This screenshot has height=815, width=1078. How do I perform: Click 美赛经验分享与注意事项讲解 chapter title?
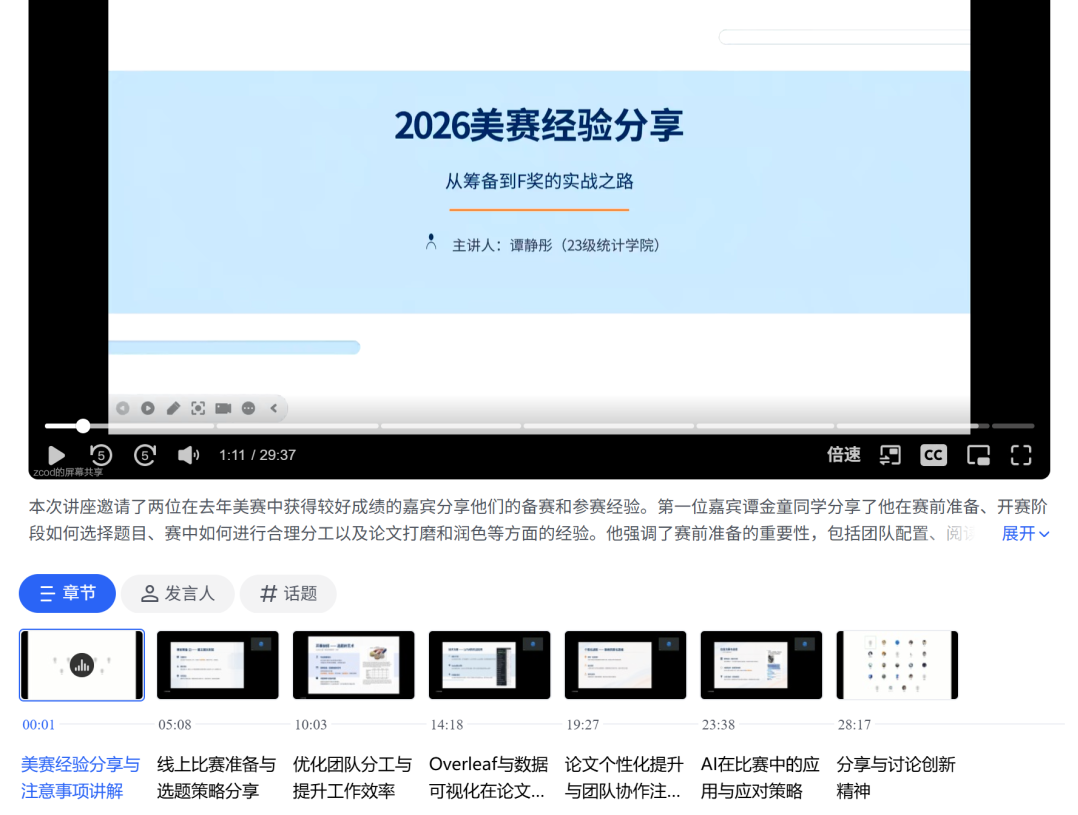[x=80, y=777]
